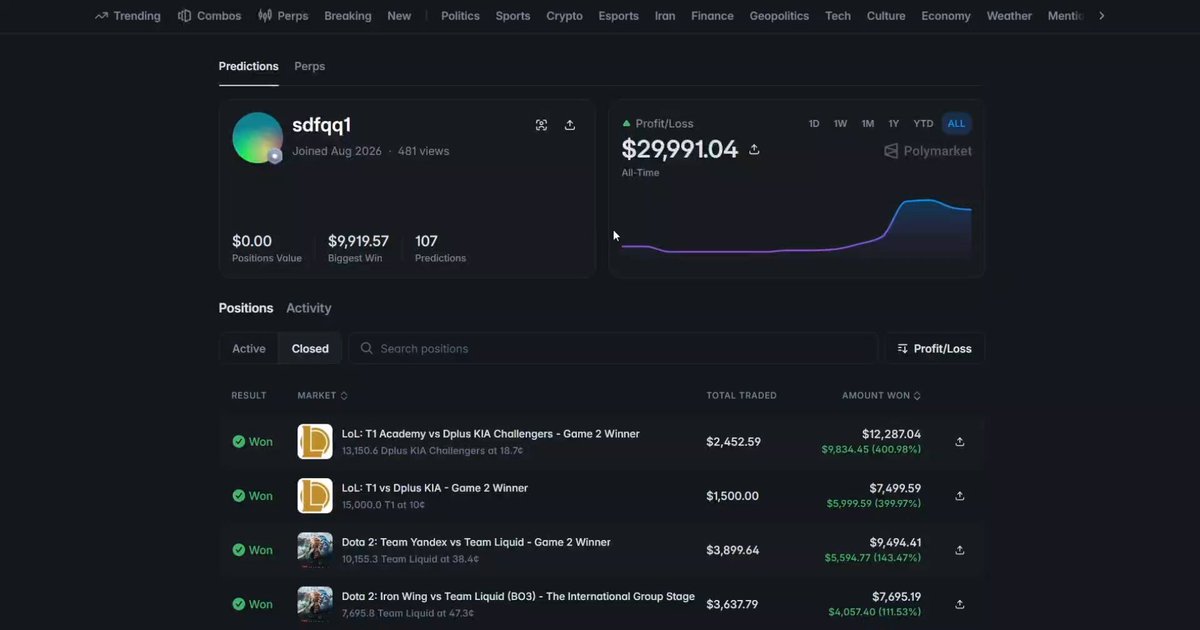This screenshot has width=1200, height=630.
Task: Share the Team Yandex vs Team Liquid position
Action: point(960,550)
